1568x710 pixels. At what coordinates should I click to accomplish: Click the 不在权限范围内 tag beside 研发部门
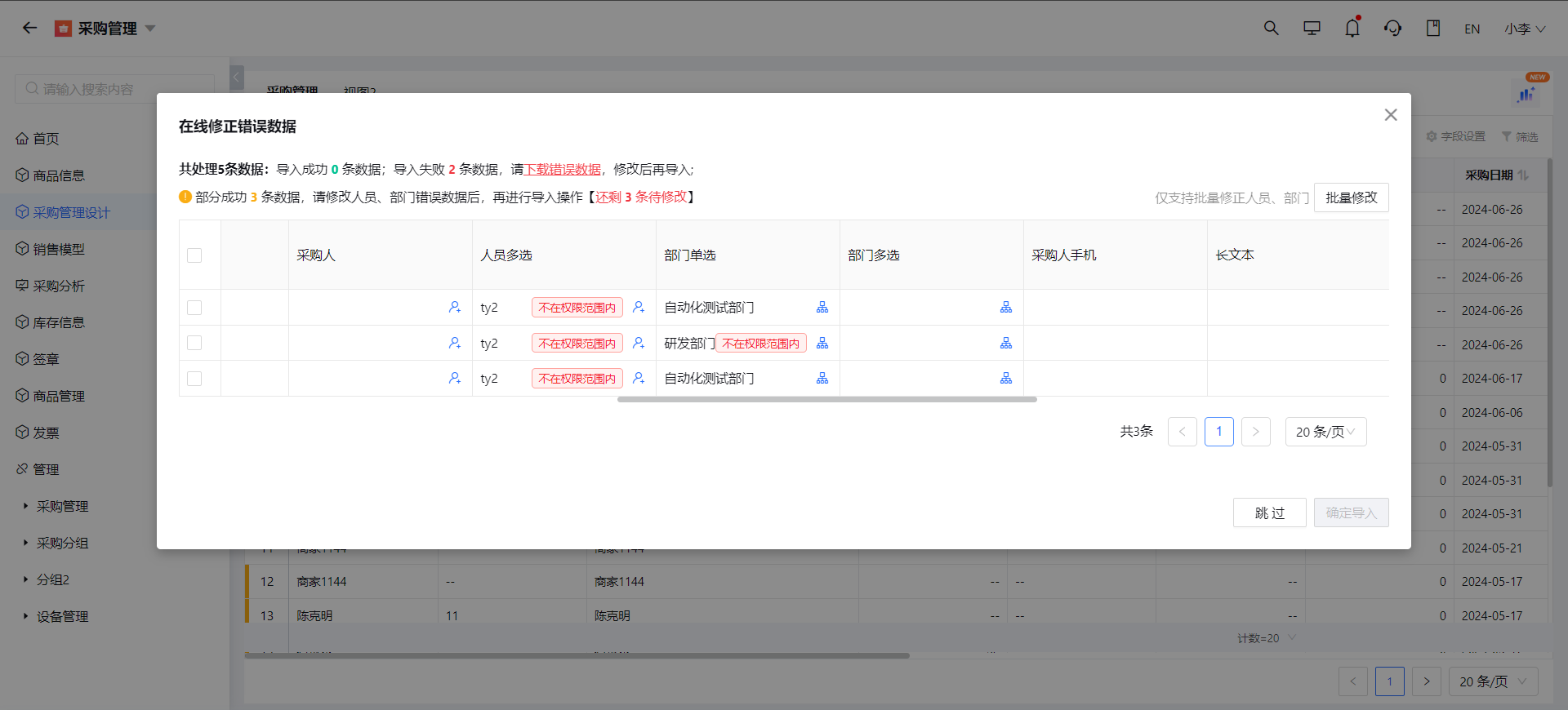pyautogui.click(x=761, y=344)
